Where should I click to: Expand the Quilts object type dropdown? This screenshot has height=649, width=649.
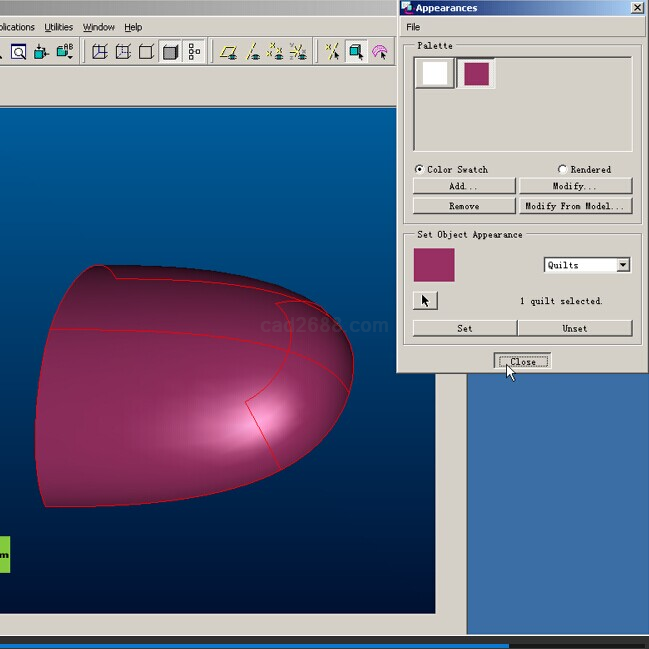(x=623, y=265)
